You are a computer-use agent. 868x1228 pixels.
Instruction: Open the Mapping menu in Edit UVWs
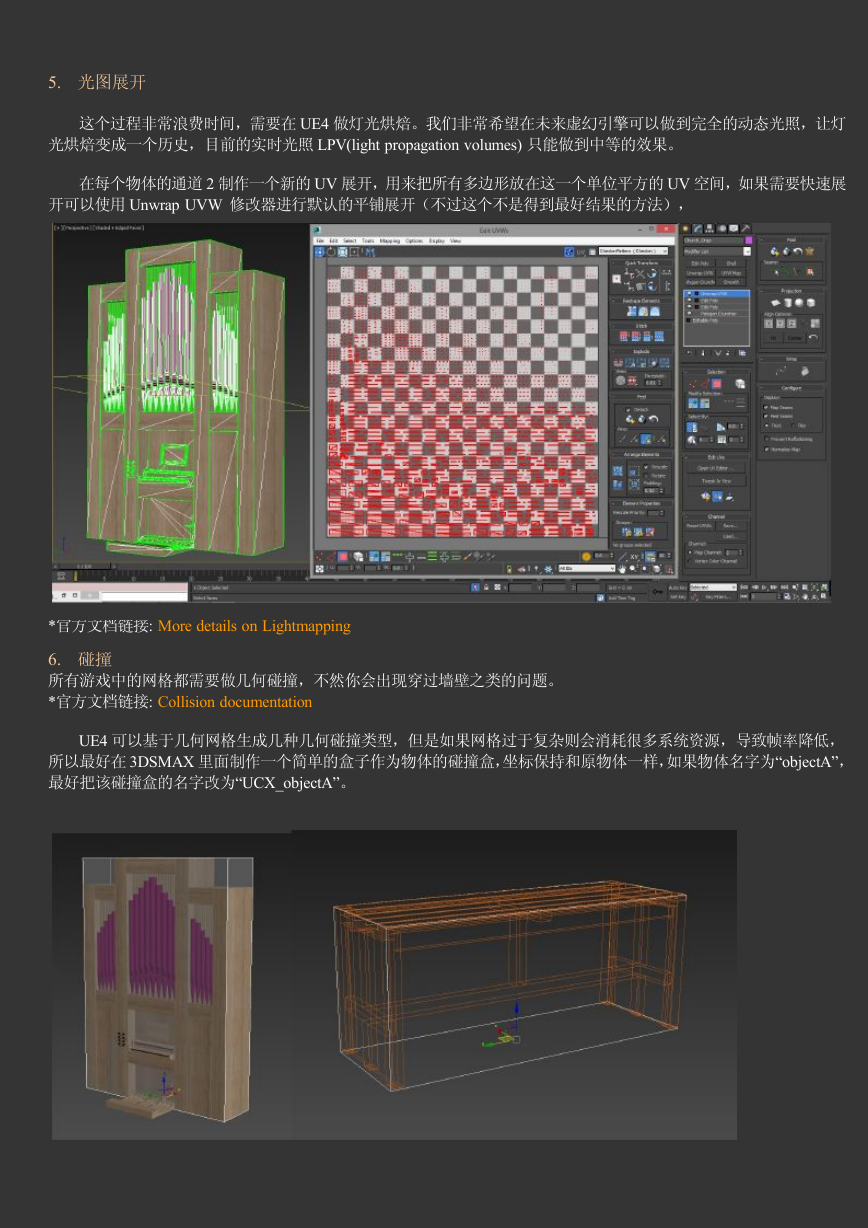[390, 241]
